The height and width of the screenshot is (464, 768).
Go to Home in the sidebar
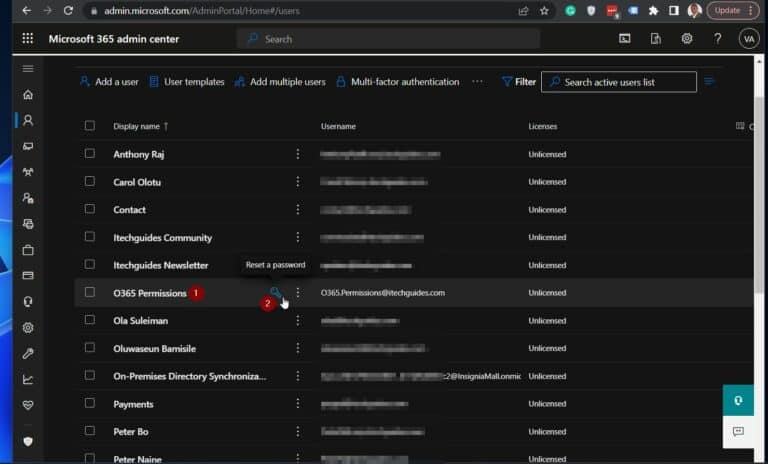[x=28, y=95]
